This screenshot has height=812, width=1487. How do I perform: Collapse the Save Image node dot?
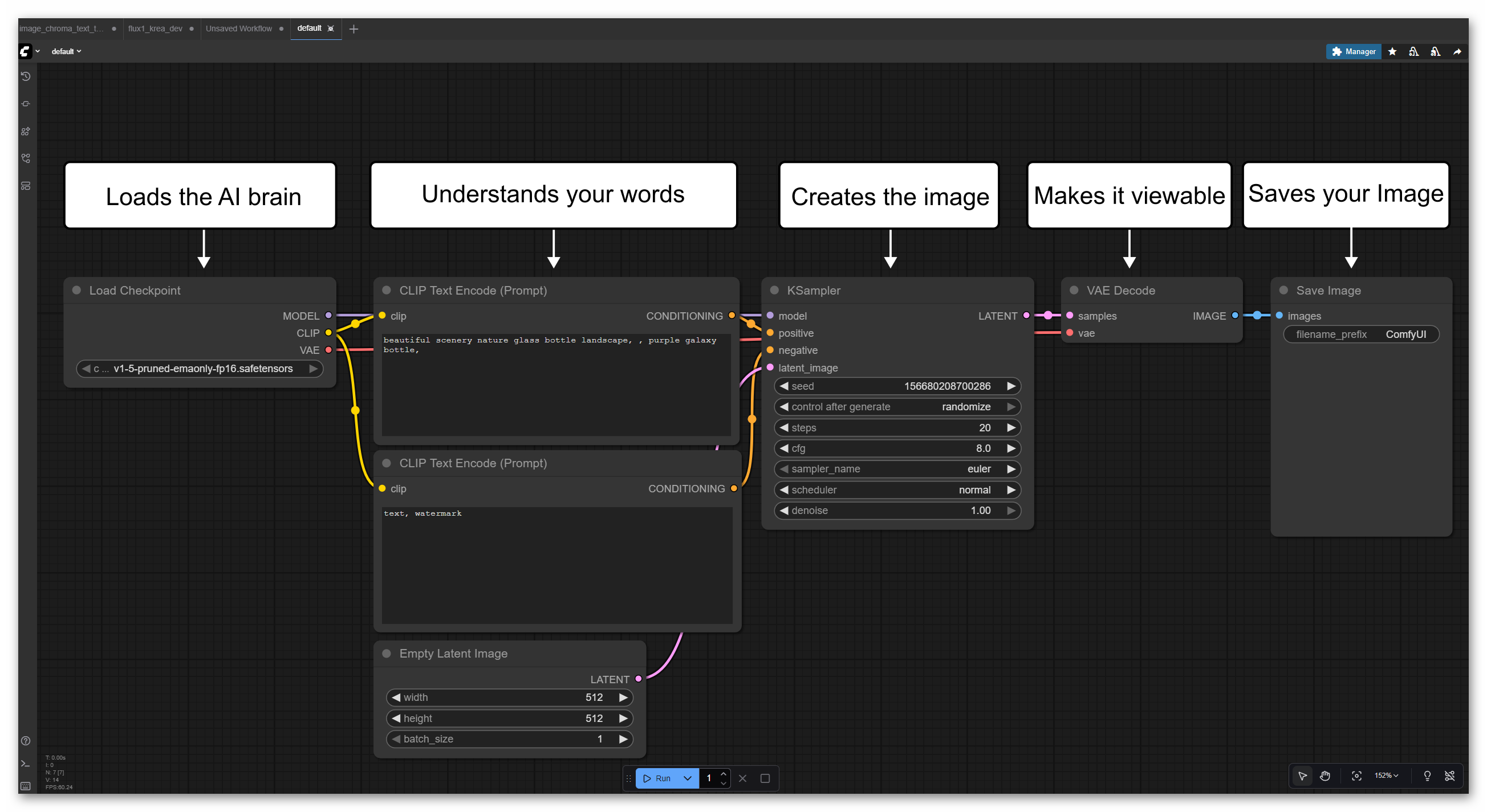1284,290
